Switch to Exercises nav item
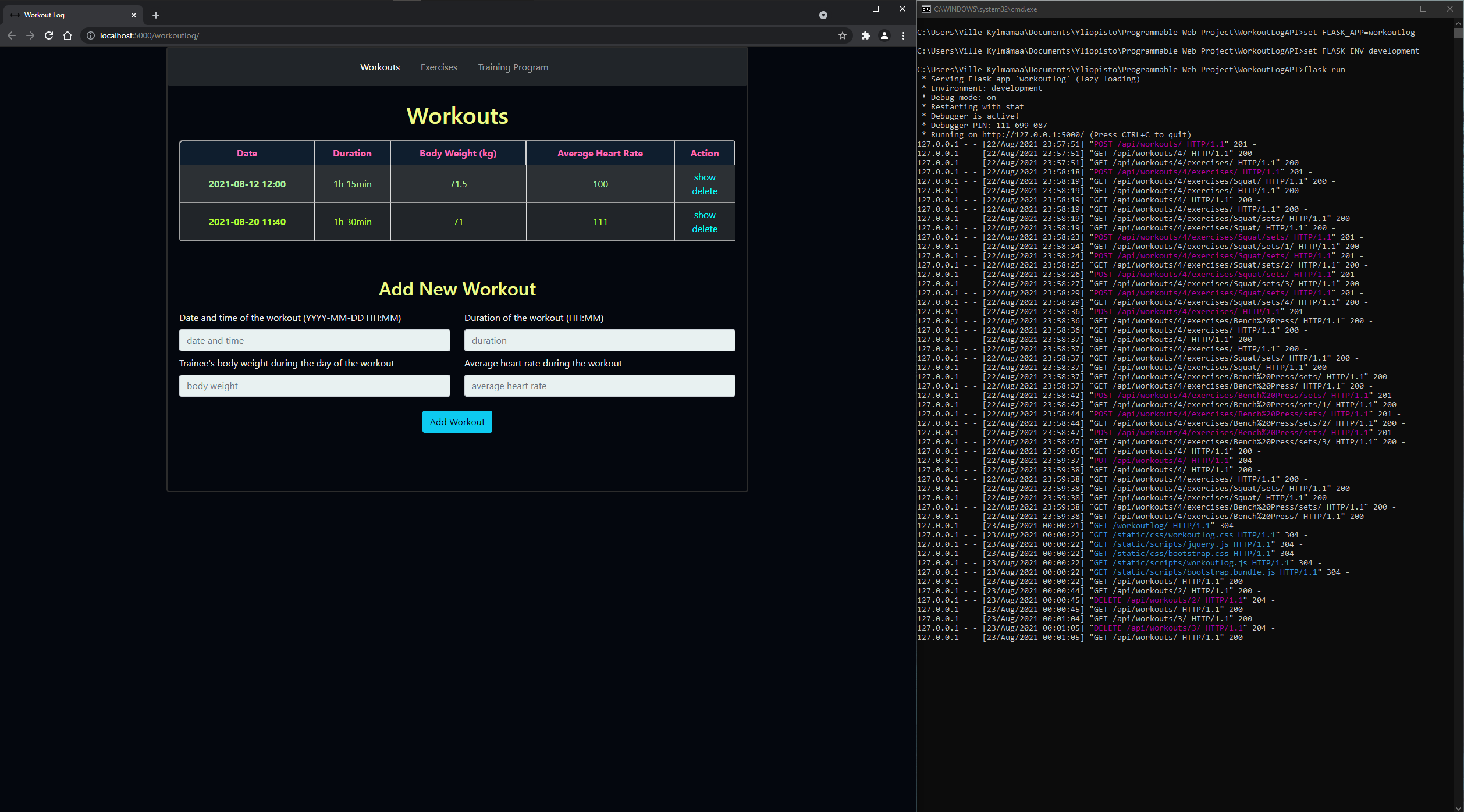The image size is (1464, 812). [439, 67]
